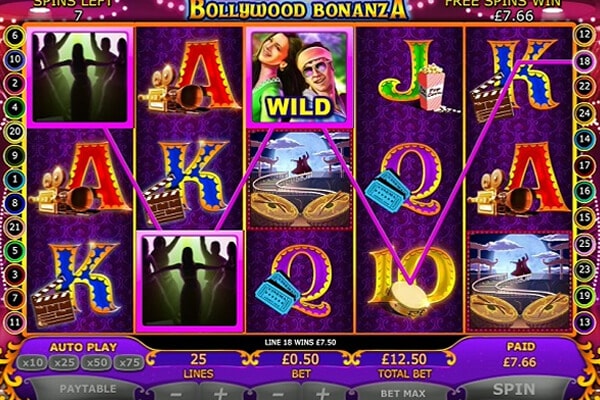The image size is (600, 400).
Task: Hit the SPIN button
Action: click(x=514, y=389)
